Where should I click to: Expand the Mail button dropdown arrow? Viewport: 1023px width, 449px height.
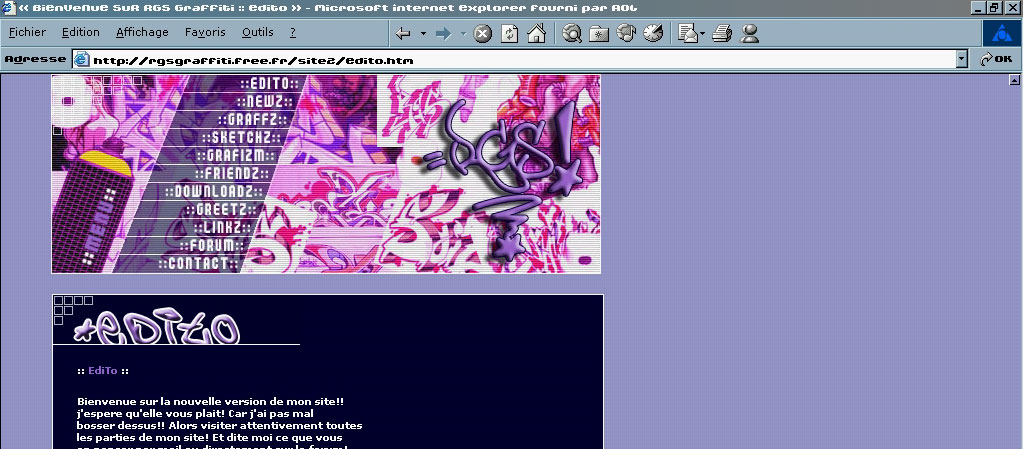click(x=702, y=33)
